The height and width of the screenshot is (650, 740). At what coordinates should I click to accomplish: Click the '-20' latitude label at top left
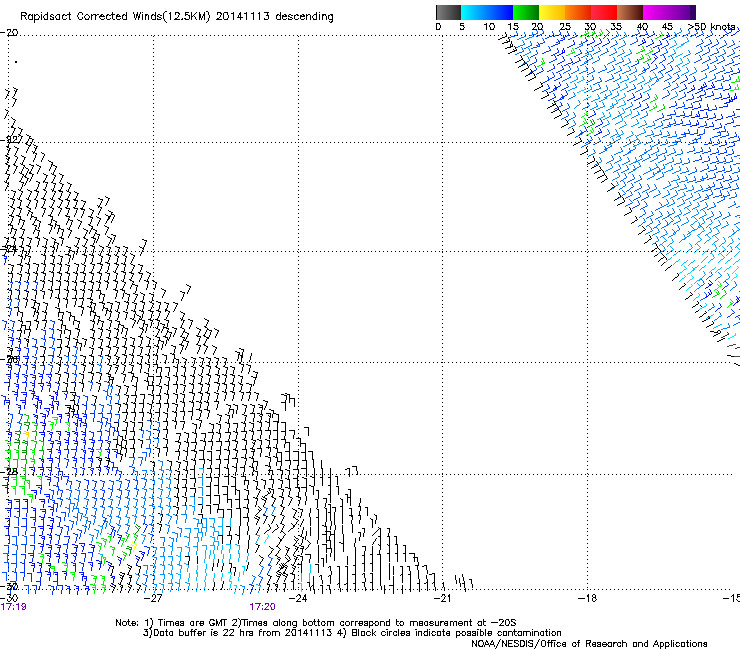tap(9, 33)
